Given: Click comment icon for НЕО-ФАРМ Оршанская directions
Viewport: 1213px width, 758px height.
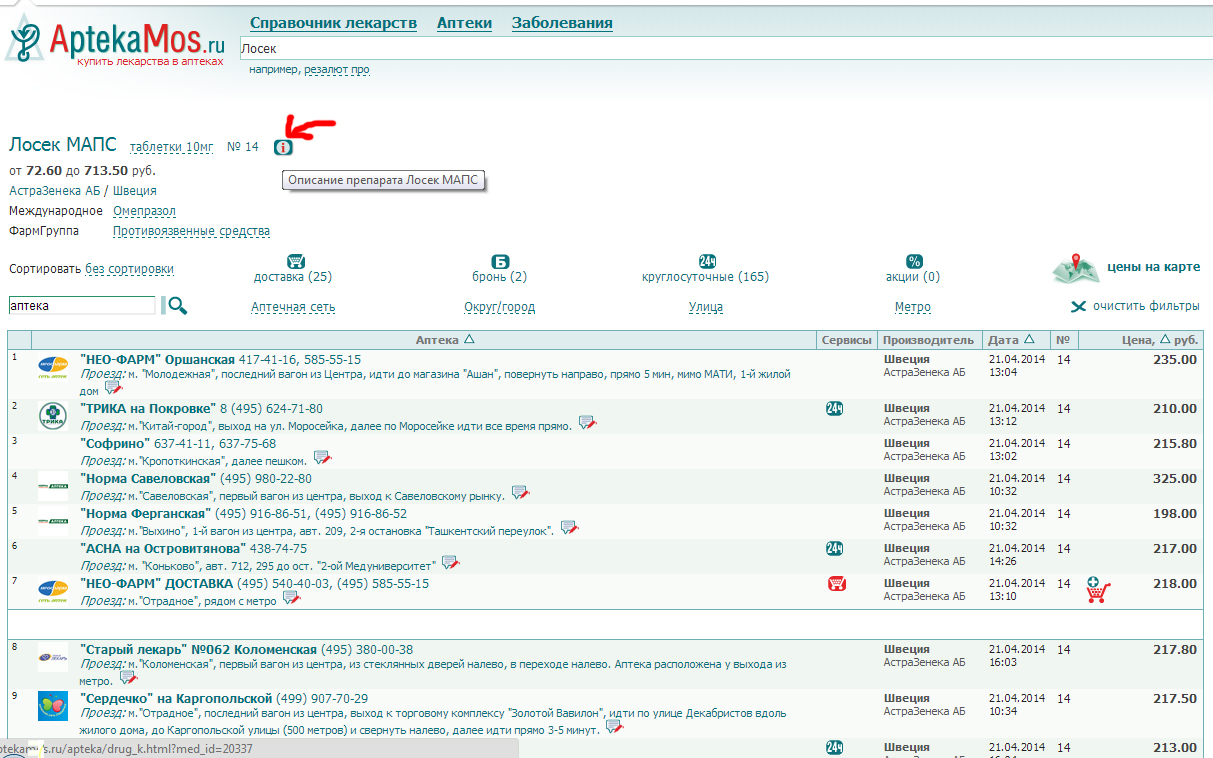Looking at the screenshot, I should click(x=113, y=387).
